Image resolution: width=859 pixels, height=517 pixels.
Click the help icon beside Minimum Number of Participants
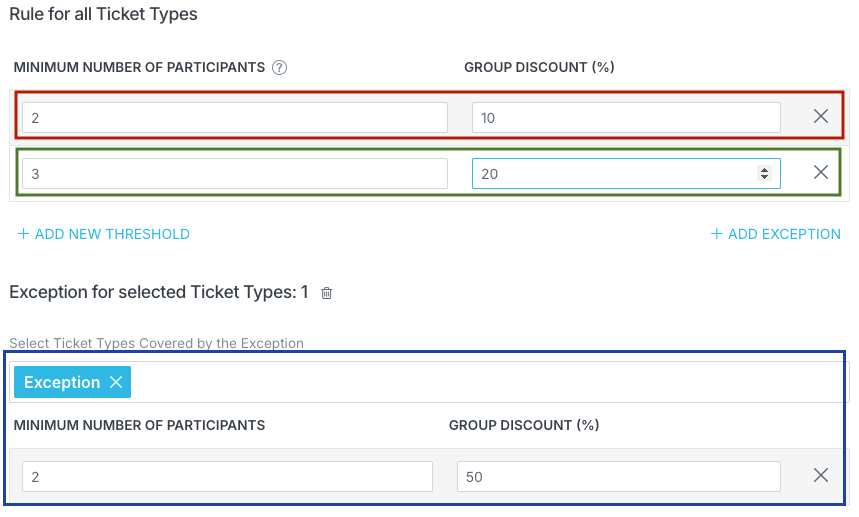point(279,67)
